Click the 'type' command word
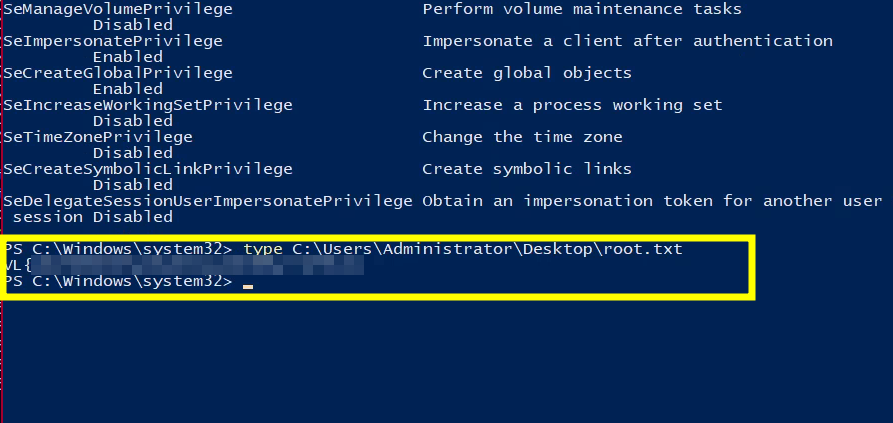Screen dimensions: 893x423 point(263,249)
